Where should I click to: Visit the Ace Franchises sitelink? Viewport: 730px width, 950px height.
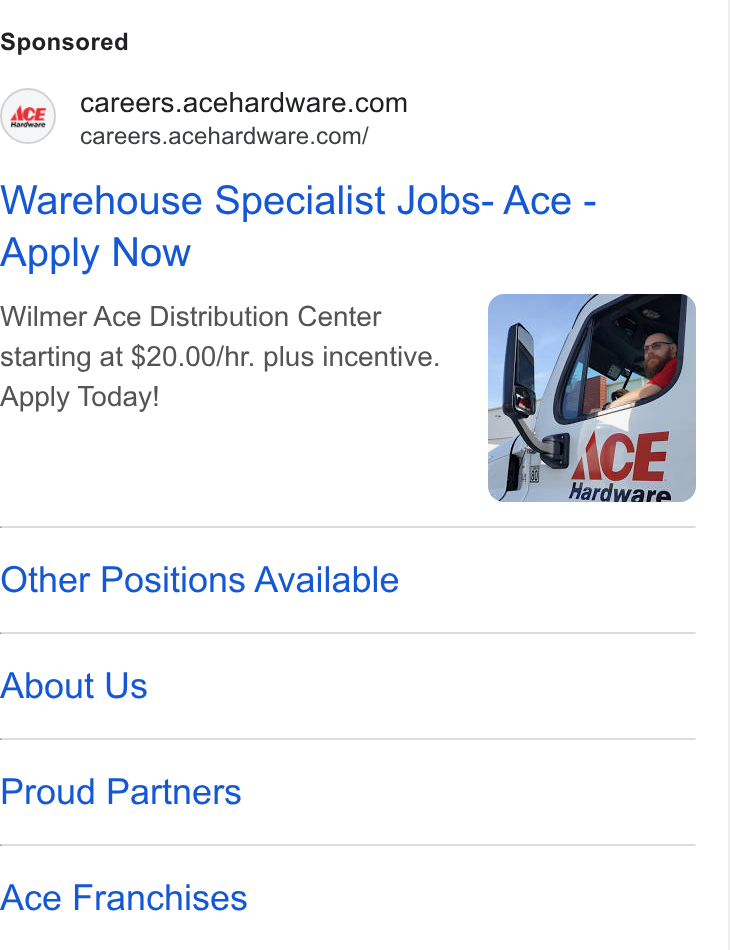click(124, 898)
